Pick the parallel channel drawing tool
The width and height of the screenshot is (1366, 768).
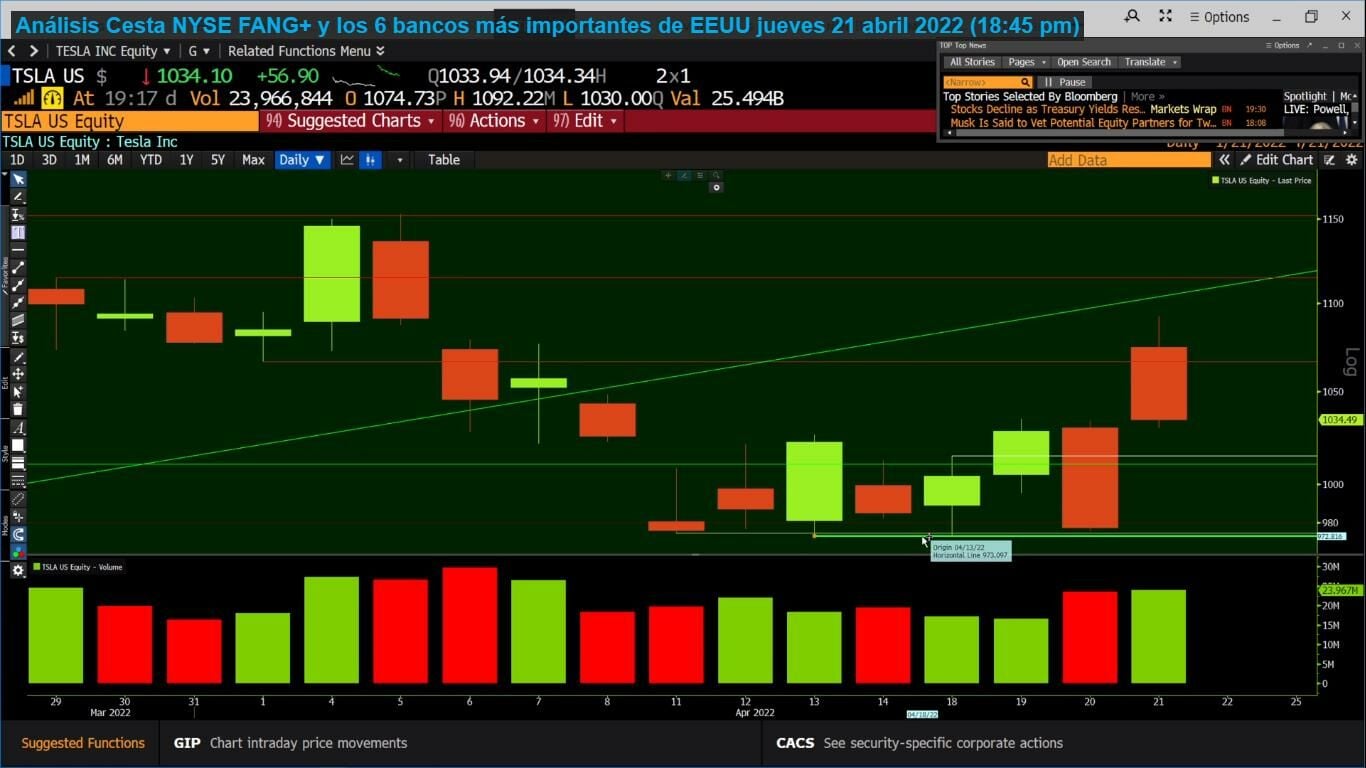click(x=18, y=320)
